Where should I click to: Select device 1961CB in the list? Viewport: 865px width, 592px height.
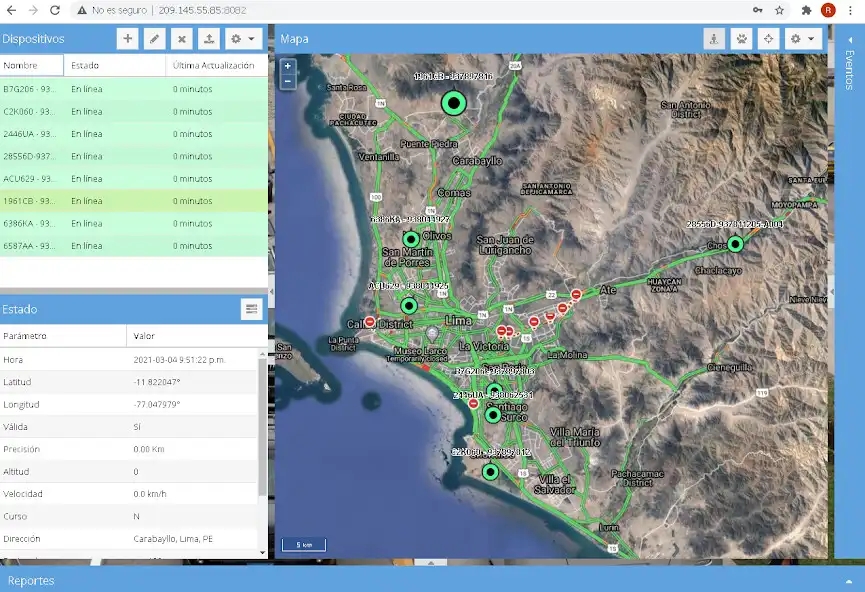[x=134, y=201]
